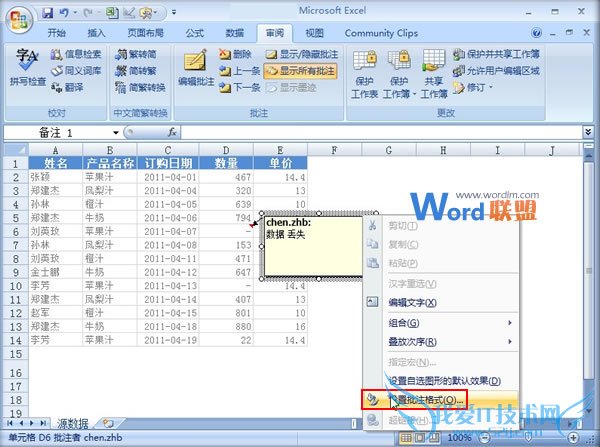
Task: Click 允许用户编辑区域
Action: point(496,71)
